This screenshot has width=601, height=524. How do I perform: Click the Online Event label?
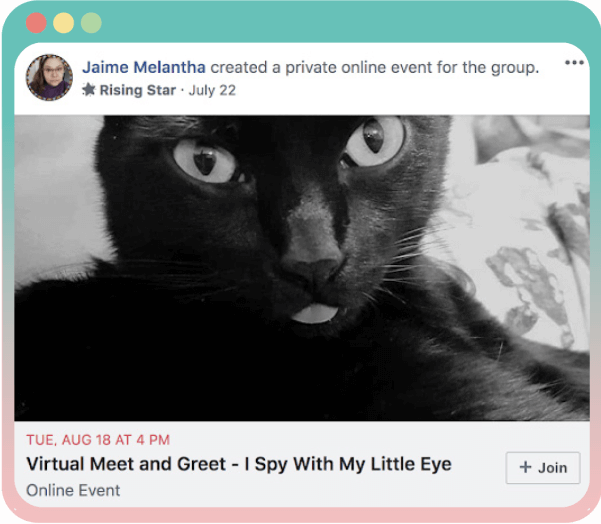coord(73,490)
